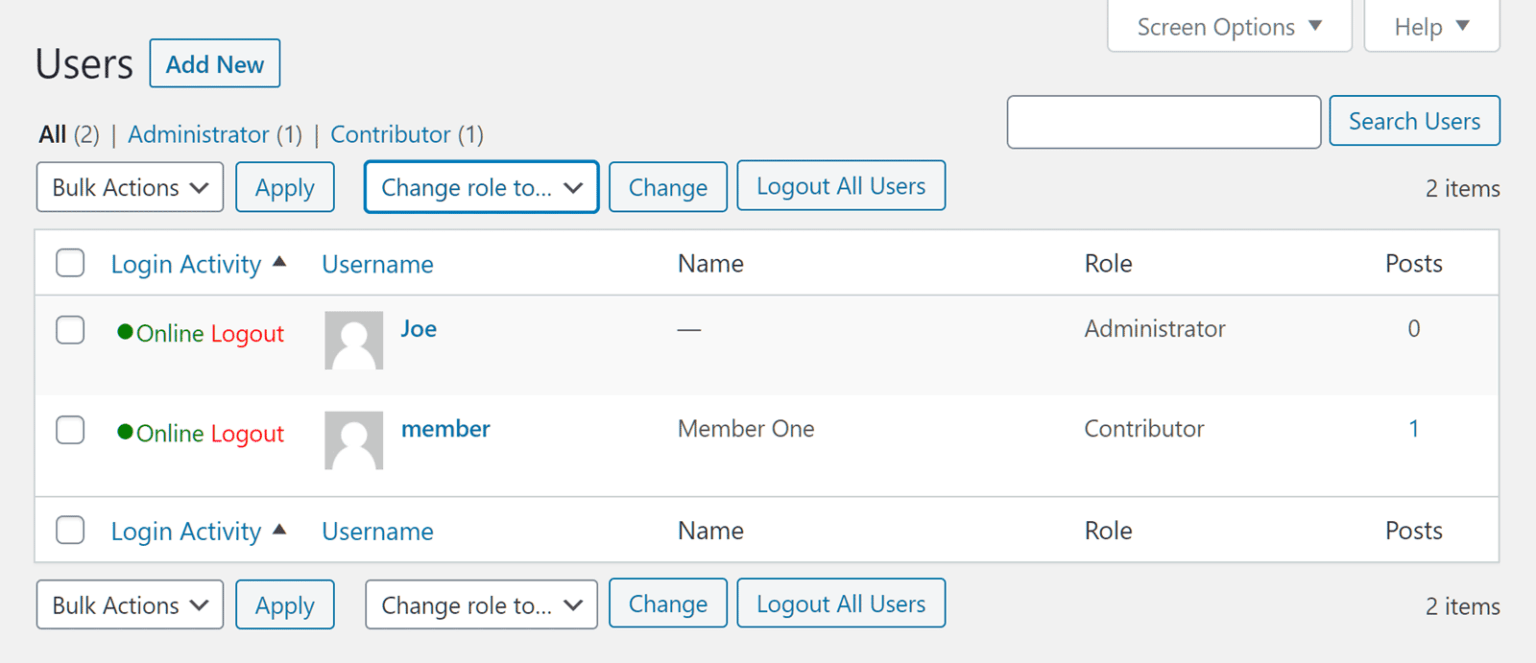The width and height of the screenshot is (1536, 663).
Task: Open member's posts count link
Action: point(1413,428)
